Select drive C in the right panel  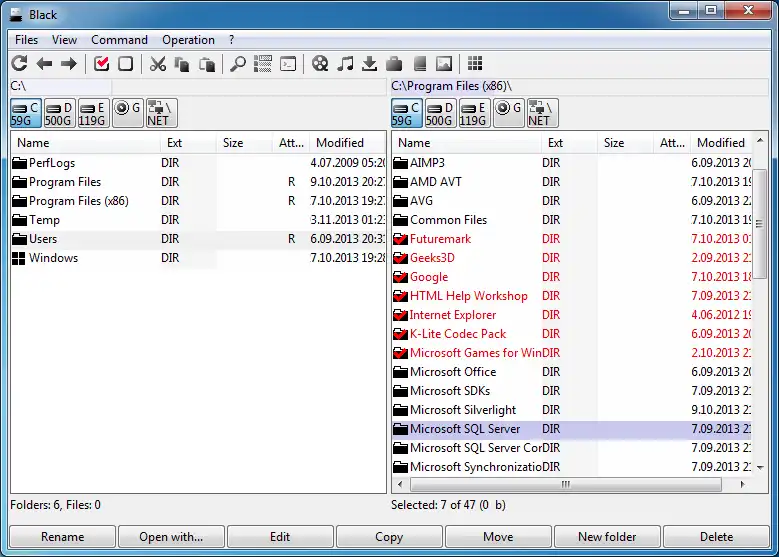point(407,113)
